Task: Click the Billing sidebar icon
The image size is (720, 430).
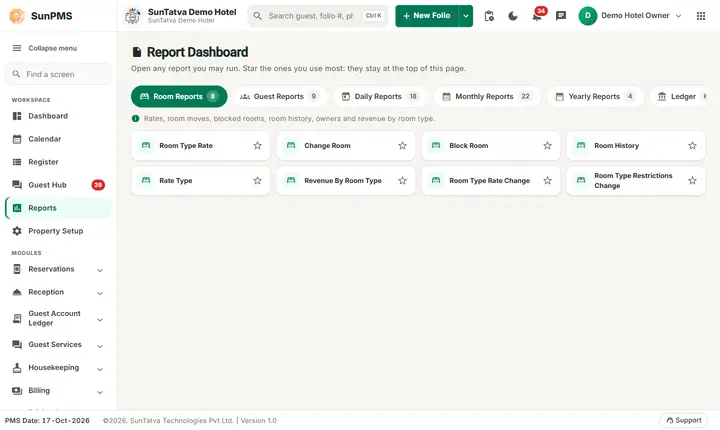Action: [17, 390]
